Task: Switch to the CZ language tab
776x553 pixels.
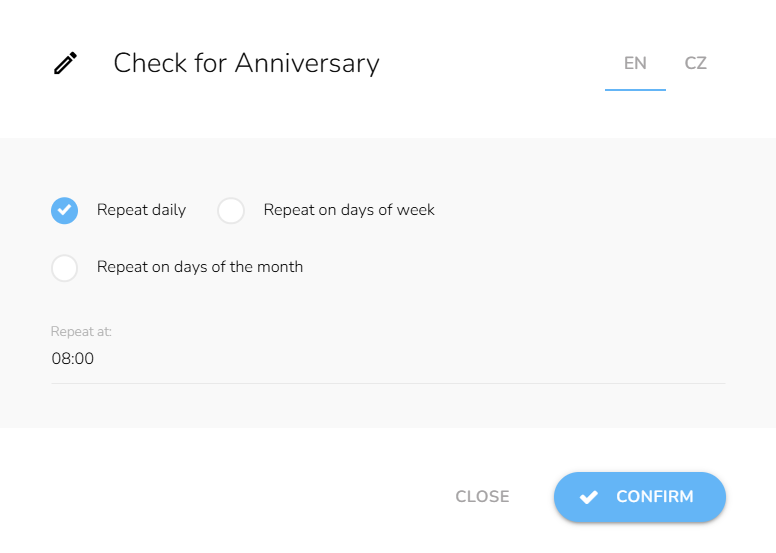Action: click(x=696, y=63)
